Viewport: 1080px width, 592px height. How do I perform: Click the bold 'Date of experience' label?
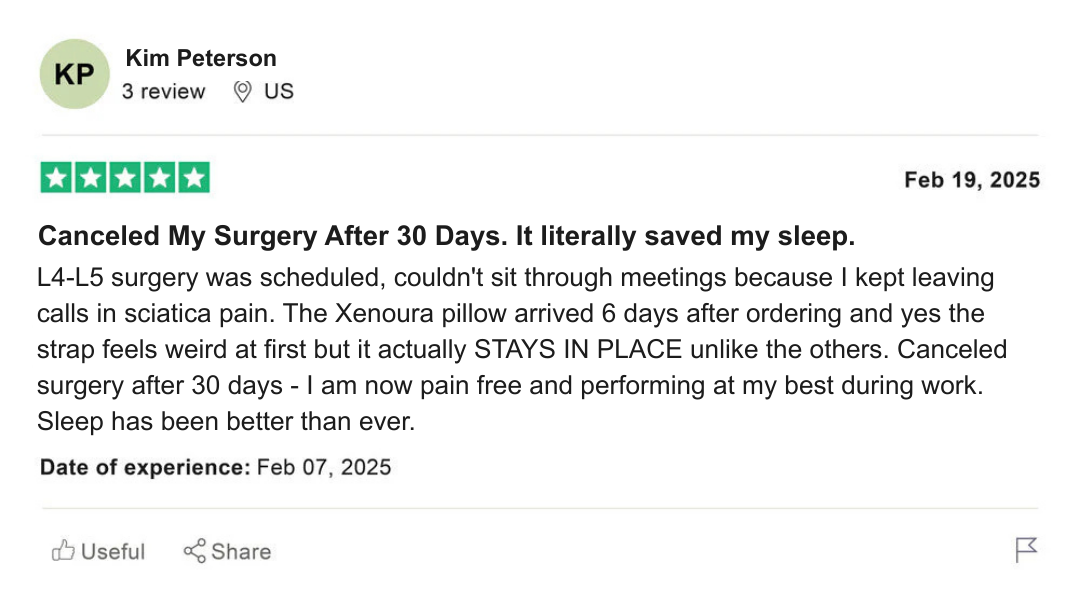pyautogui.click(x=145, y=467)
